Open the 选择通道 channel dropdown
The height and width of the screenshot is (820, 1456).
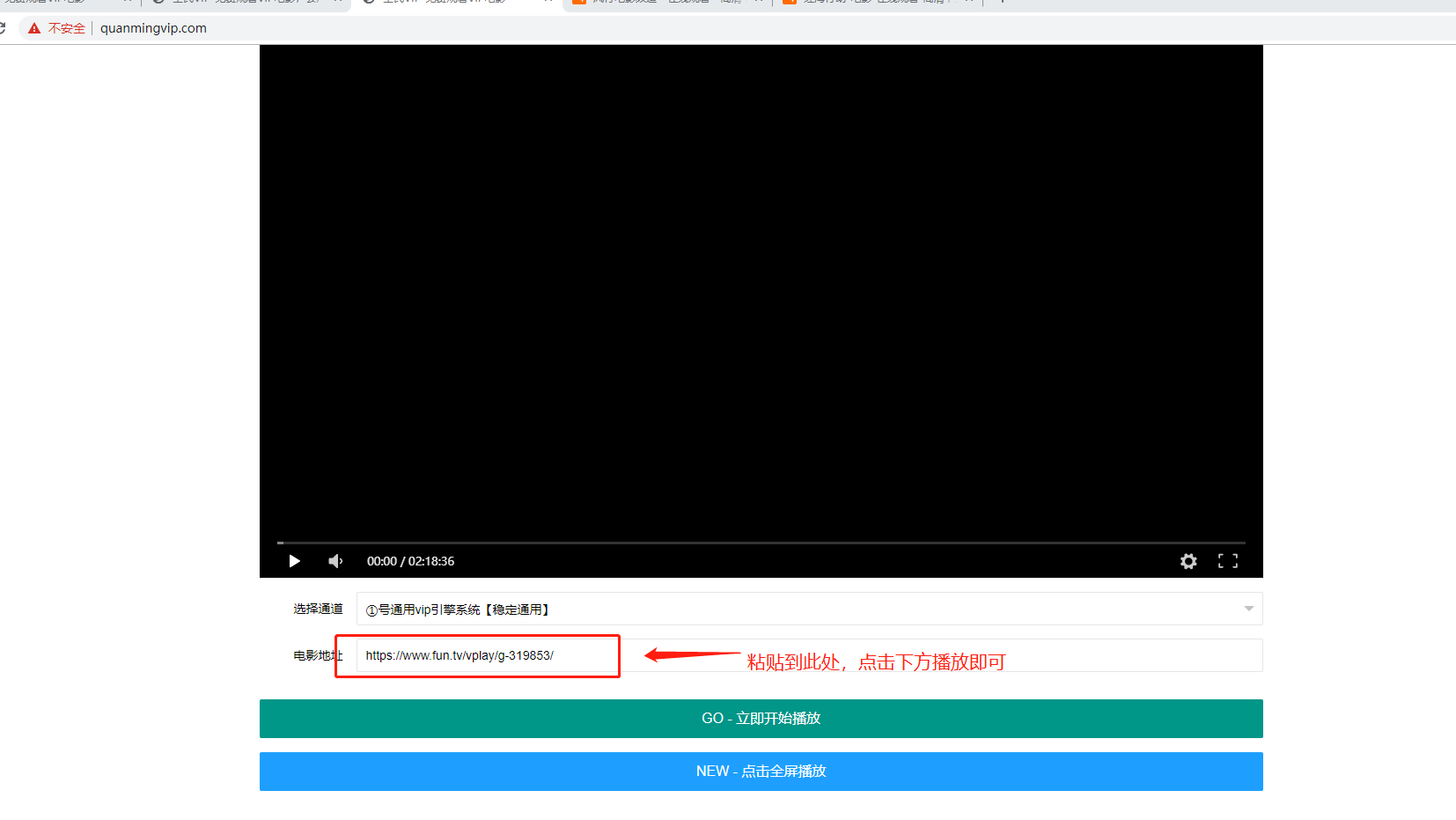coord(809,609)
